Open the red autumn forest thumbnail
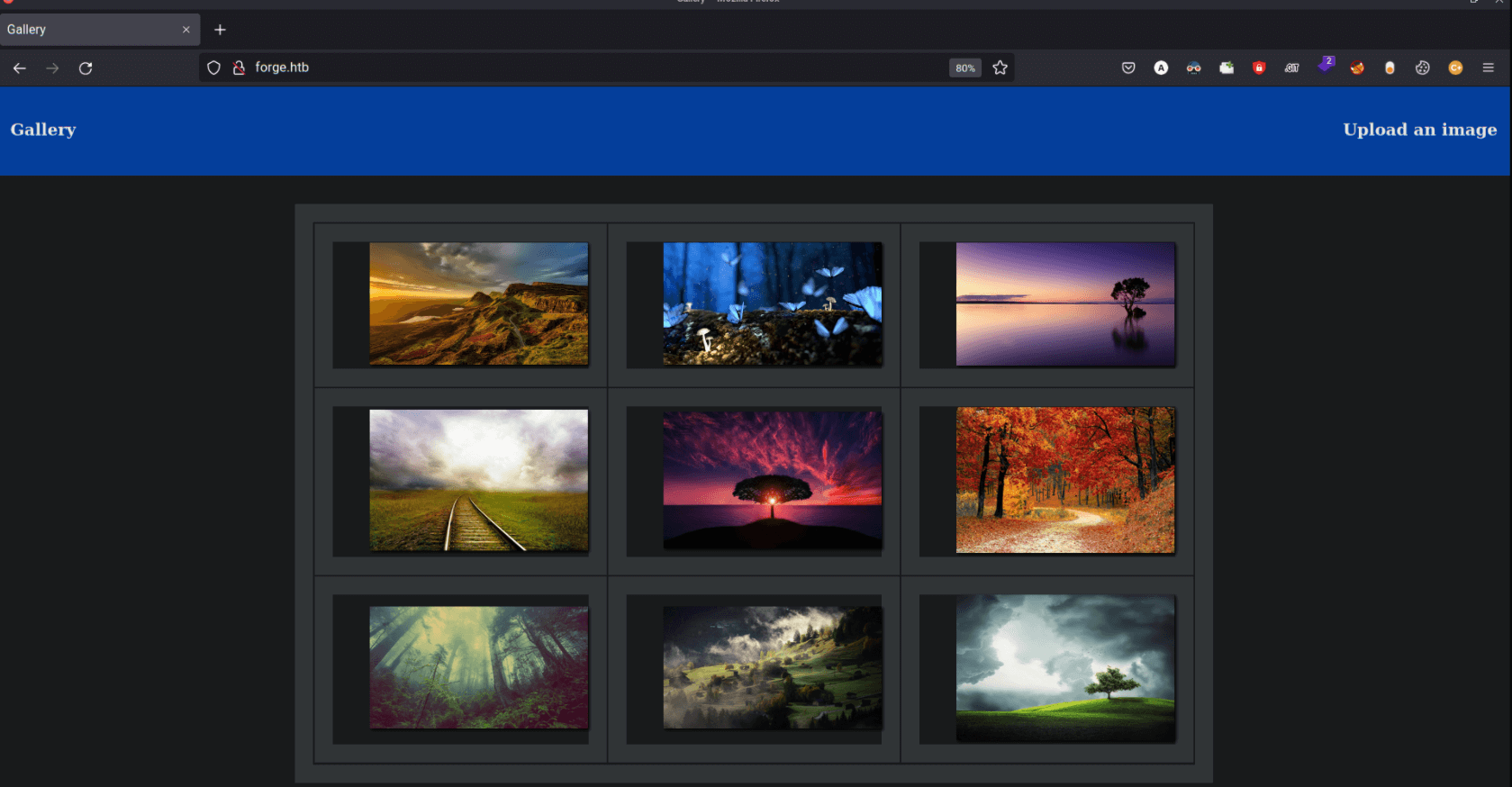This screenshot has width=1512, height=787. (1065, 480)
